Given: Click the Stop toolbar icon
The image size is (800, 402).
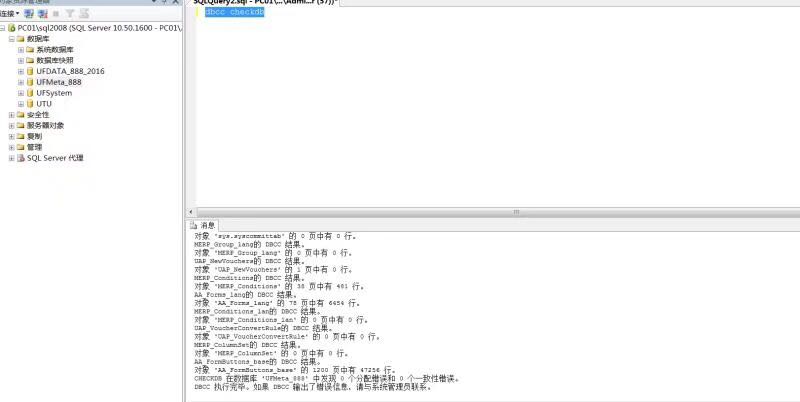Looking at the screenshot, I should pyautogui.click(x=56, y=13).
